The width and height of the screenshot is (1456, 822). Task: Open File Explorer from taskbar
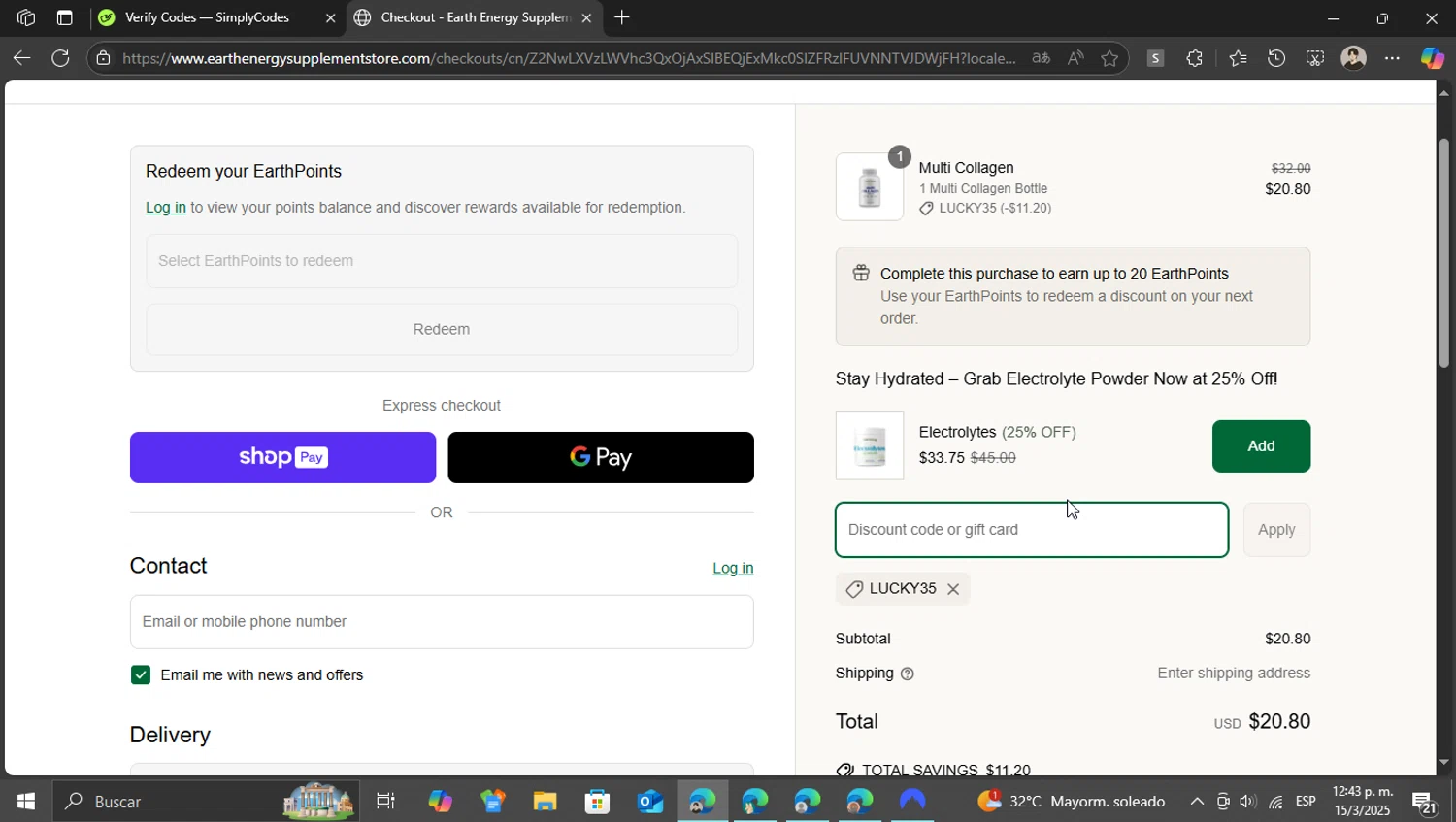coord(545,802)
